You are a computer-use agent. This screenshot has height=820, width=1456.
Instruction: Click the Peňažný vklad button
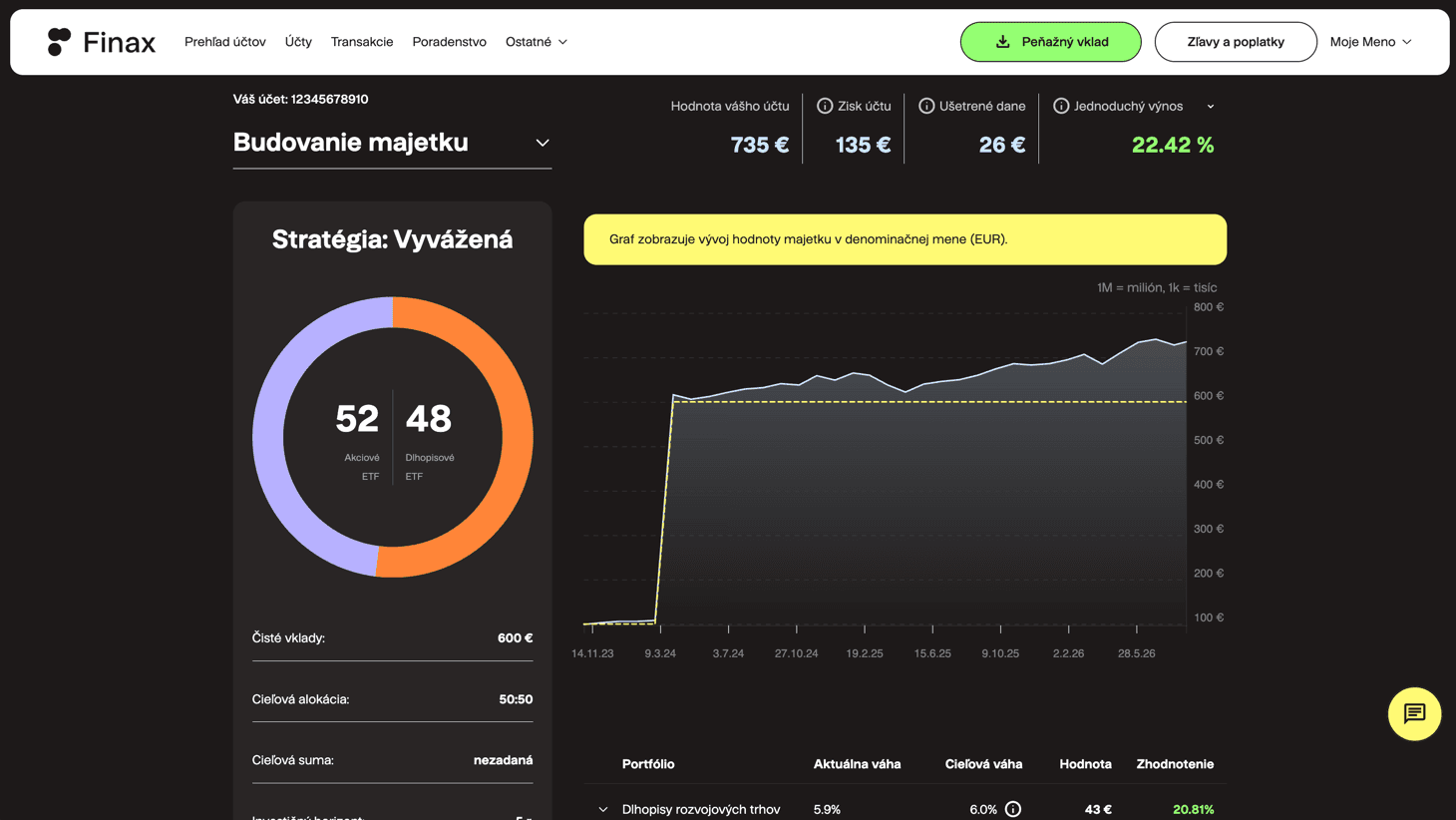click(1050, 42)
